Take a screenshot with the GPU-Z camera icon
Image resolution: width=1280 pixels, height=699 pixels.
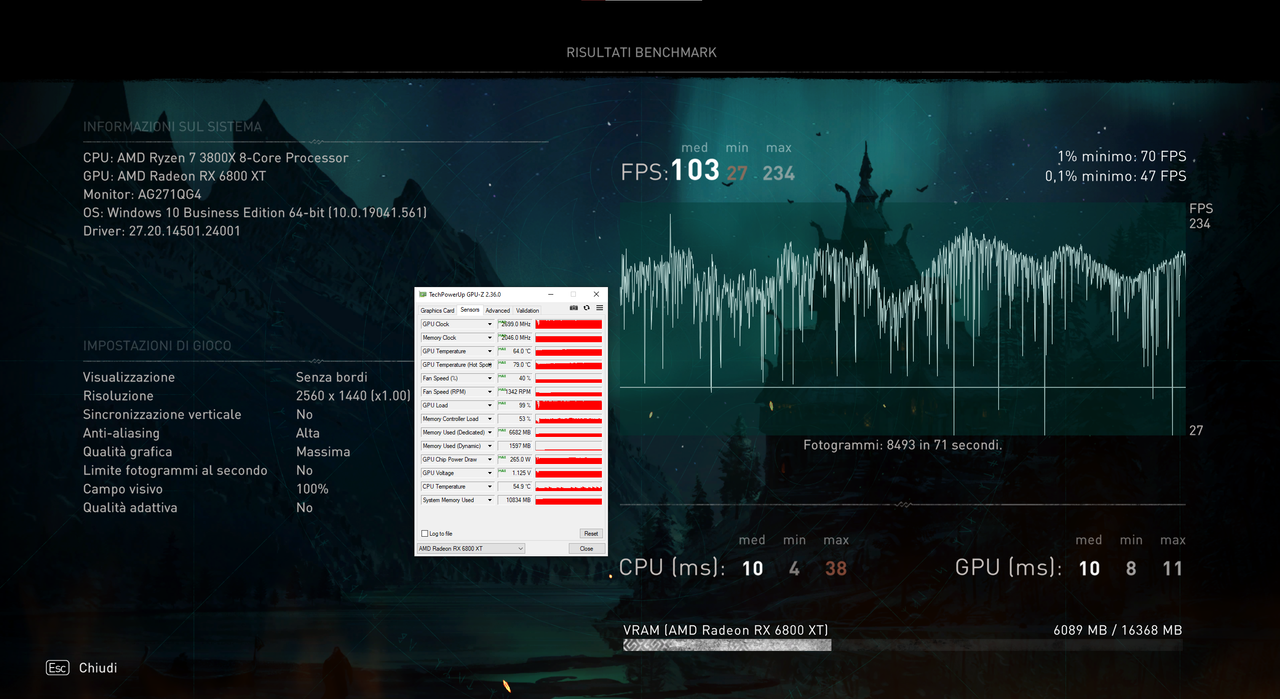pyautogui.click(x=574, y=308)
